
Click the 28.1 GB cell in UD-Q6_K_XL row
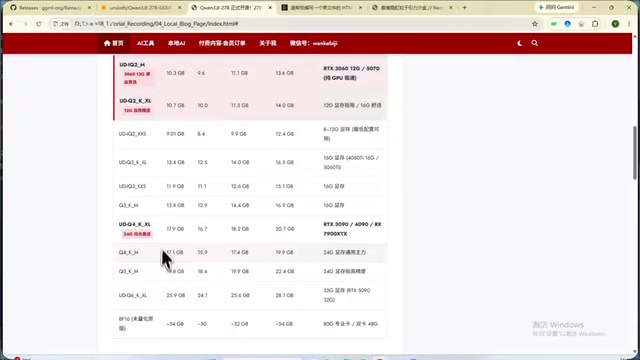point(284,296)
